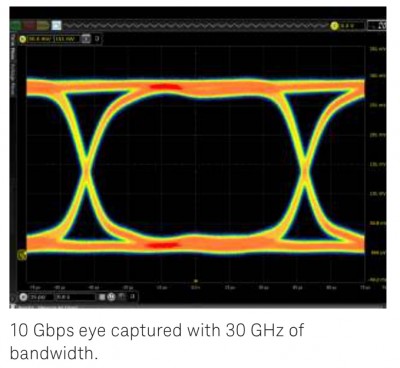Viewport: 400px width, 368px height.
Task: Toggle the small gray button after offset field
Action: [x=86, y=39]
